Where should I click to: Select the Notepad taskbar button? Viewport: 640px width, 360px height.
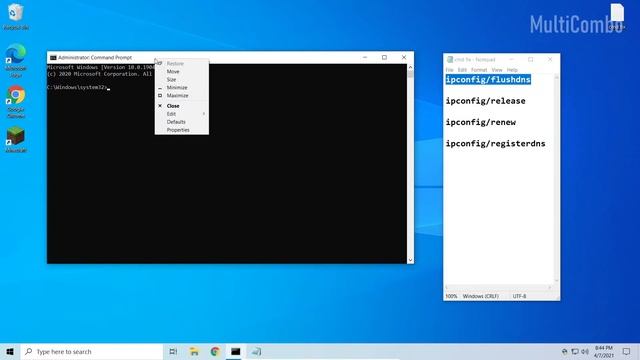coord(256,351)
